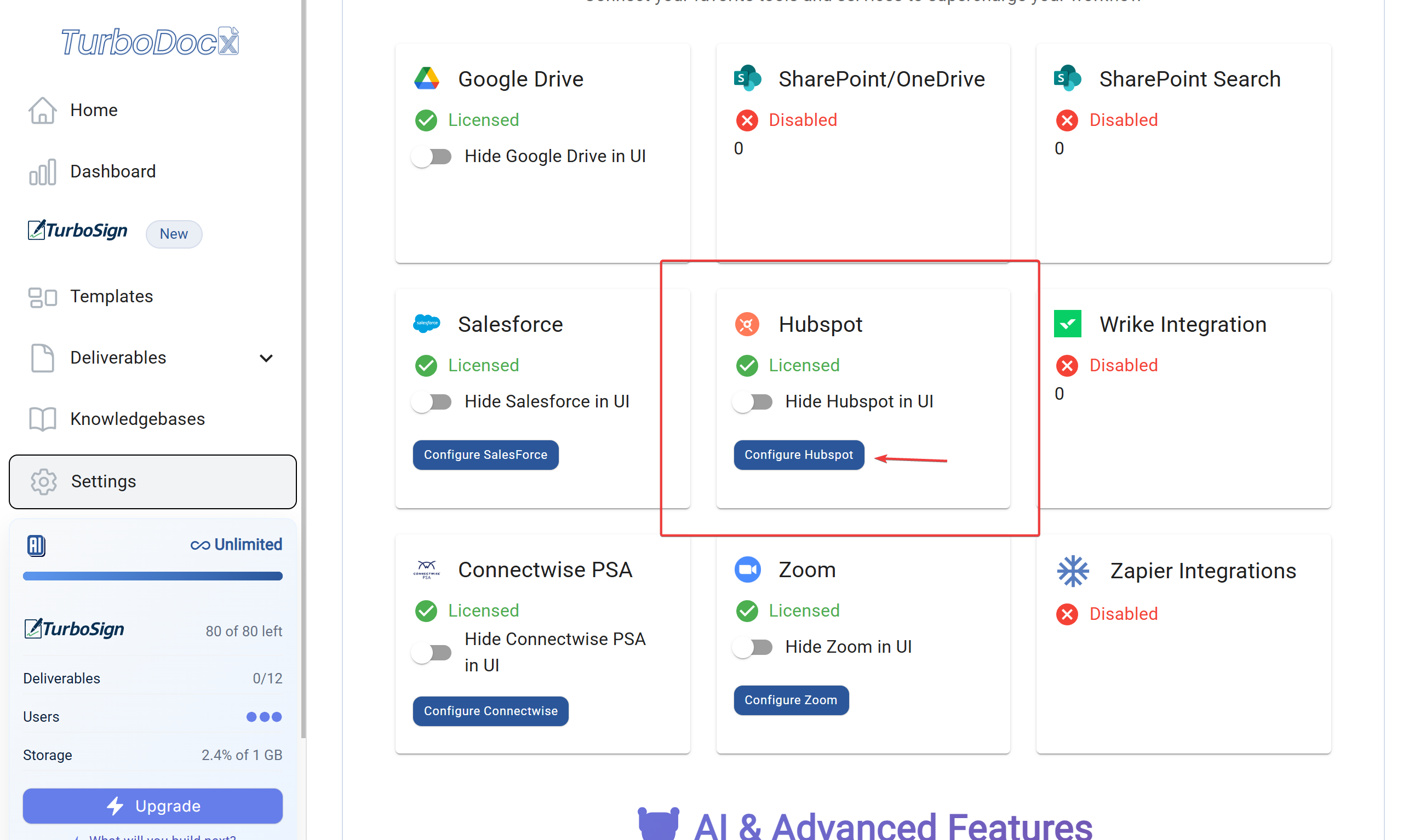Click the sidebar vertical scrollbar
This screenshot has height=840, width=1420.
(x=304, y=368)
